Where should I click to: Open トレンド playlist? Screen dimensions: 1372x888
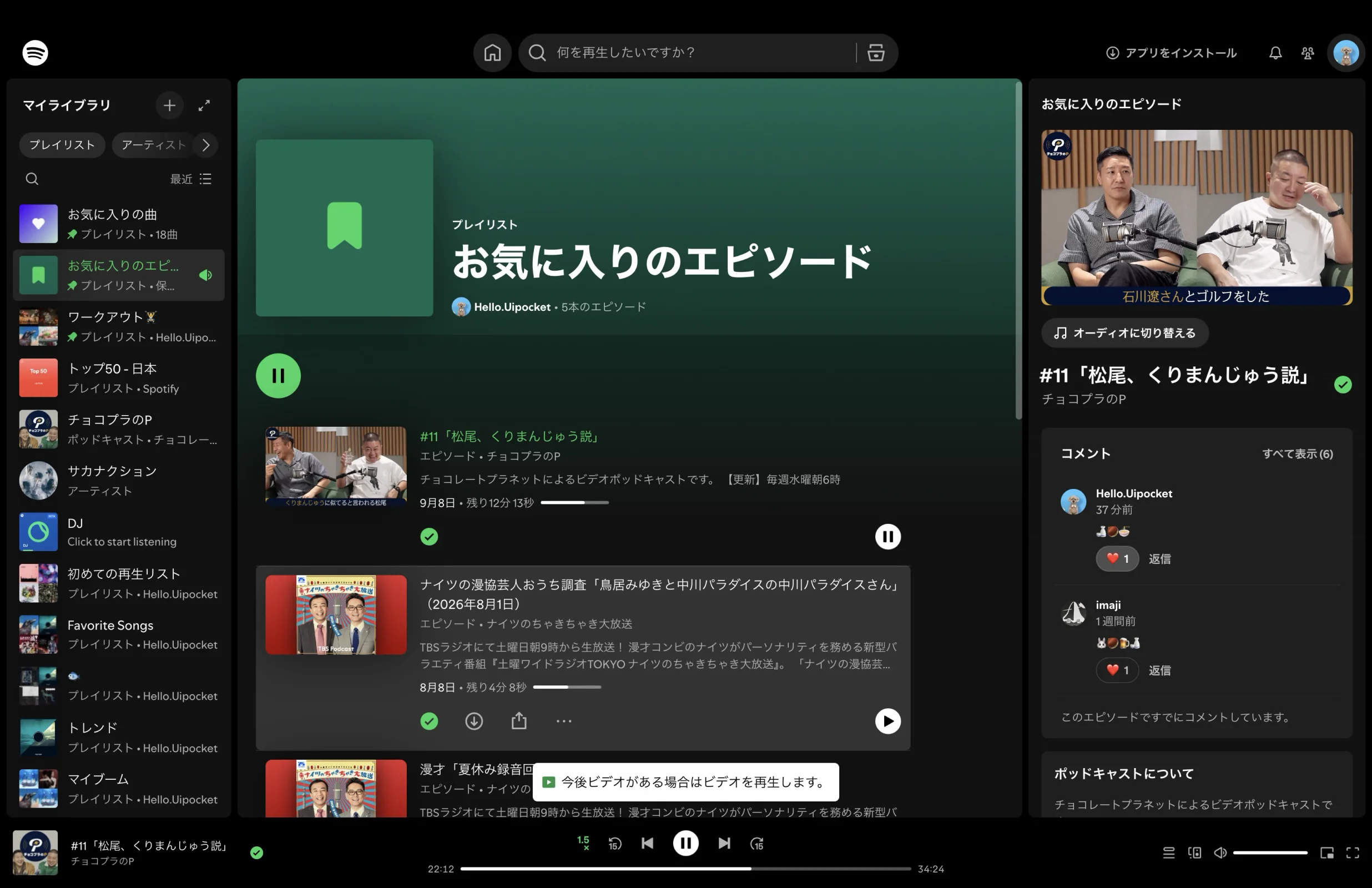(118, 737)
